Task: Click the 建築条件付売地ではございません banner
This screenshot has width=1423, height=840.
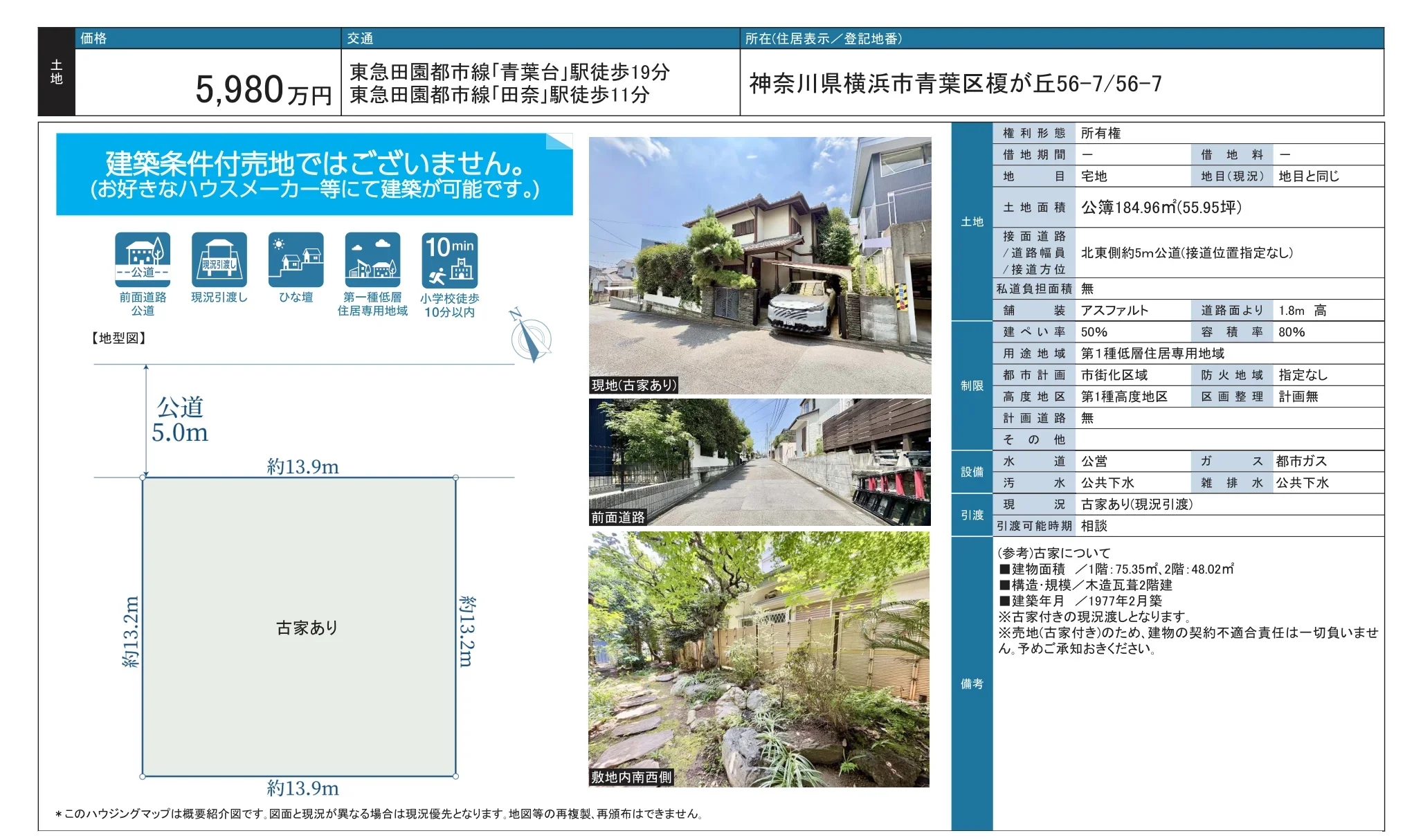Action: 314,174
